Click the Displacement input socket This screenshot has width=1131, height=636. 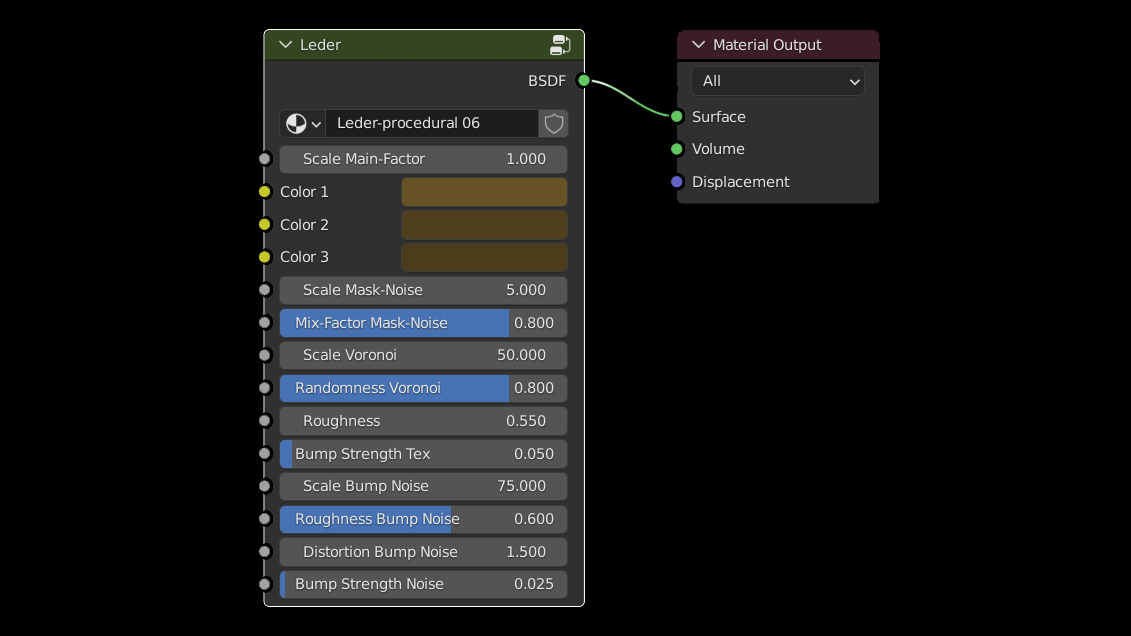click(x=677, y=182)
